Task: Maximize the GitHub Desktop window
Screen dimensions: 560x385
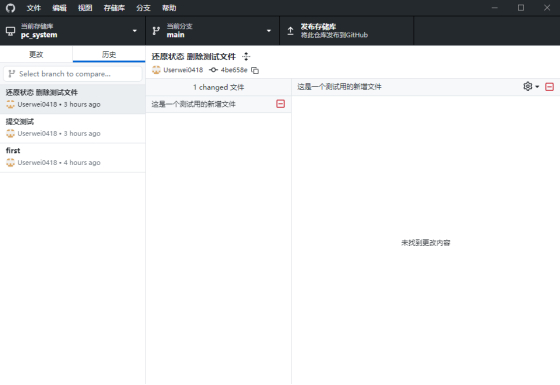Action: pyautogui.click(x=521, y=8)
